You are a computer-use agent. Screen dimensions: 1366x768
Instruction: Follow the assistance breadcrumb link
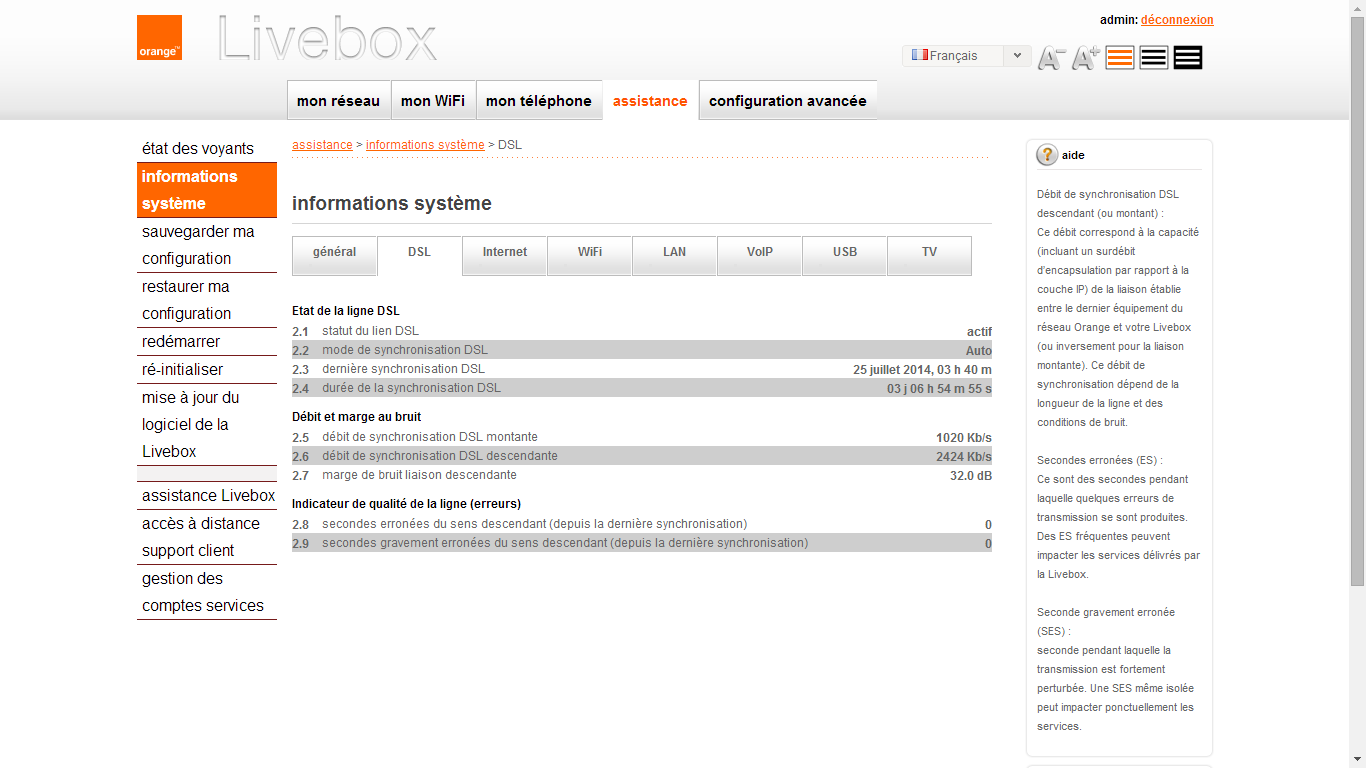322,145
